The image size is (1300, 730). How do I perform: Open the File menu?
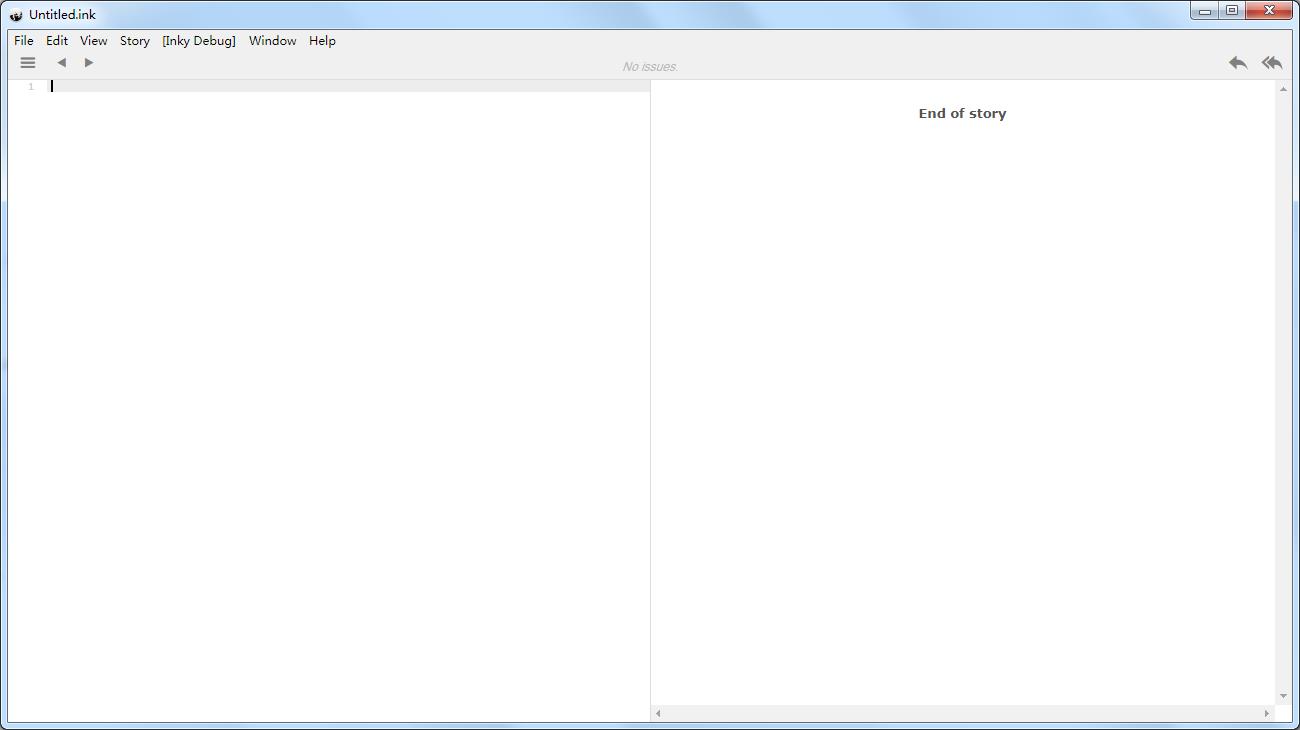(24, 41)
